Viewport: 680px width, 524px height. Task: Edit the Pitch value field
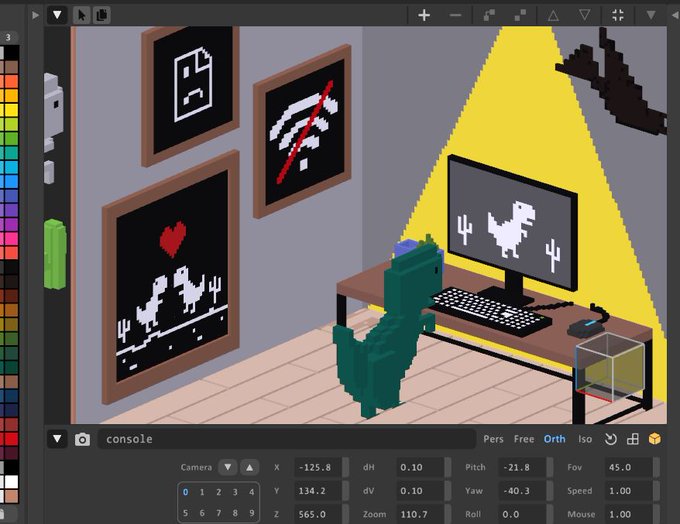point(522,467)
